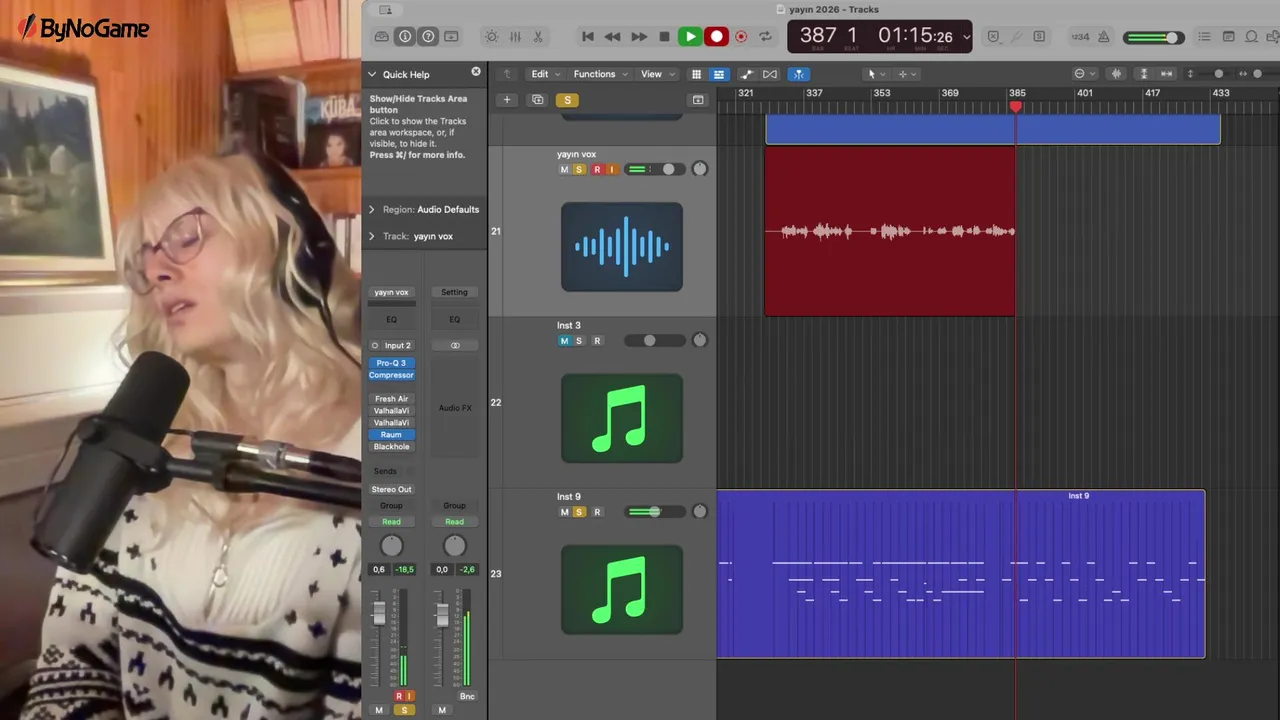
Task: Click the Add Track plus button
Action: 507,100
